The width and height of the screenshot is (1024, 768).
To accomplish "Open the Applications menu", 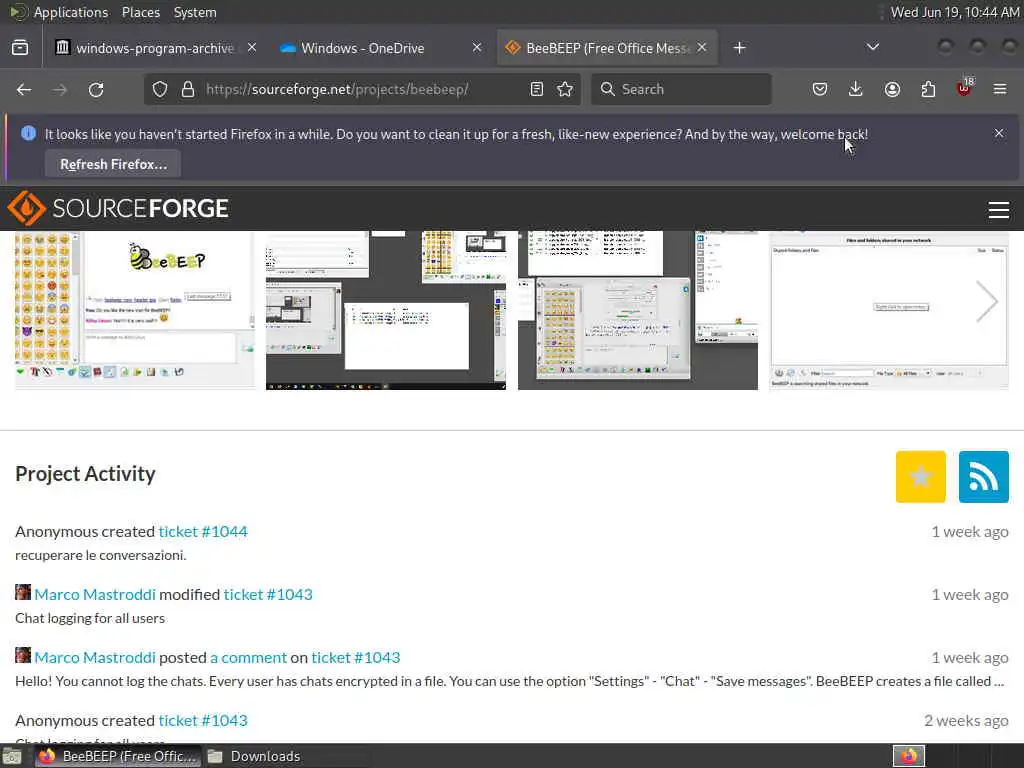I will coord(71,12).
